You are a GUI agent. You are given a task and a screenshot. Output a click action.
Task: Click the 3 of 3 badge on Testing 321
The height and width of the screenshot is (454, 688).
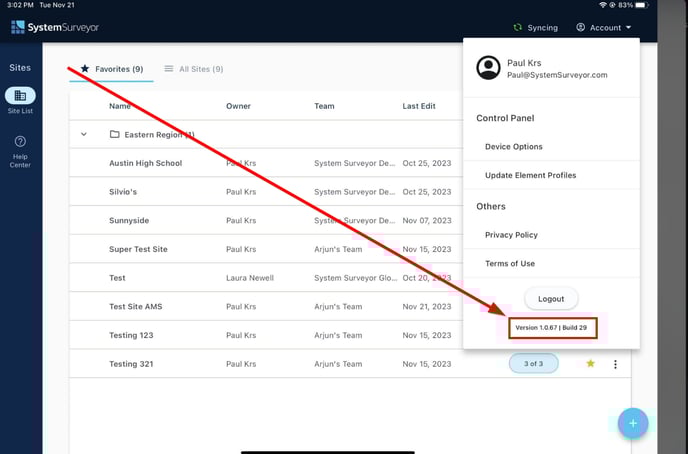[534, 364]
